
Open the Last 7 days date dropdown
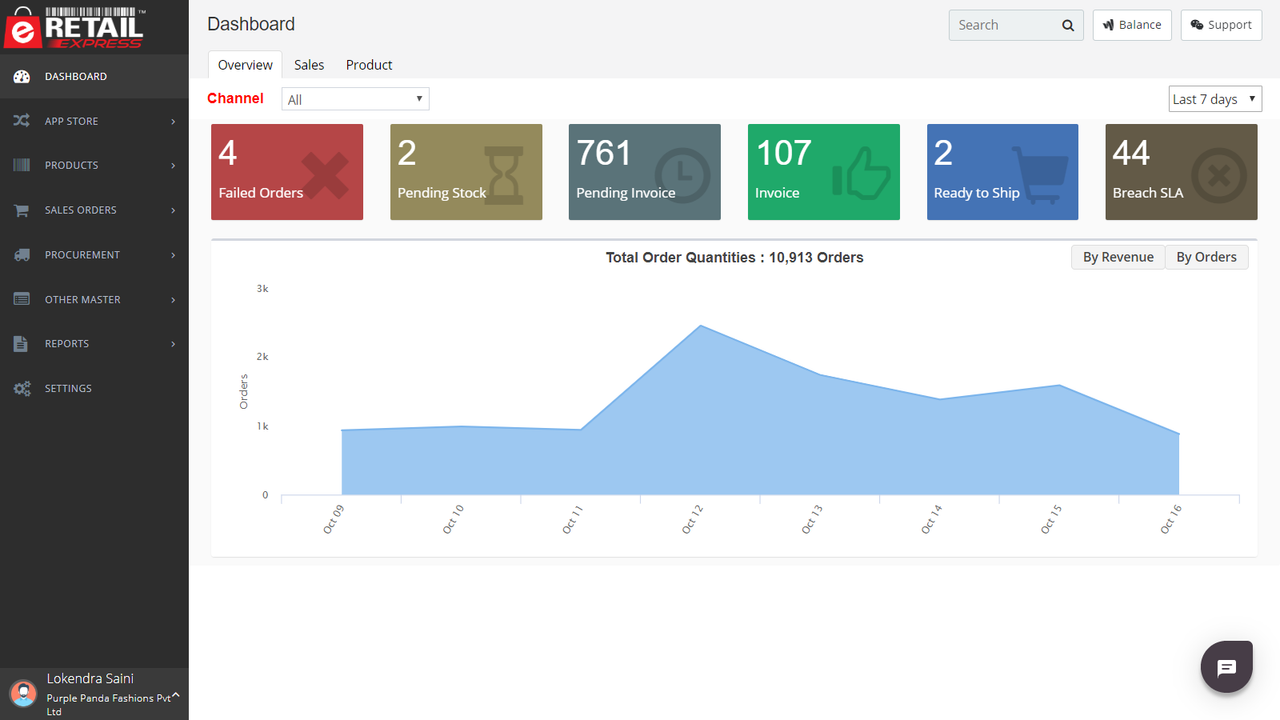1215,98
